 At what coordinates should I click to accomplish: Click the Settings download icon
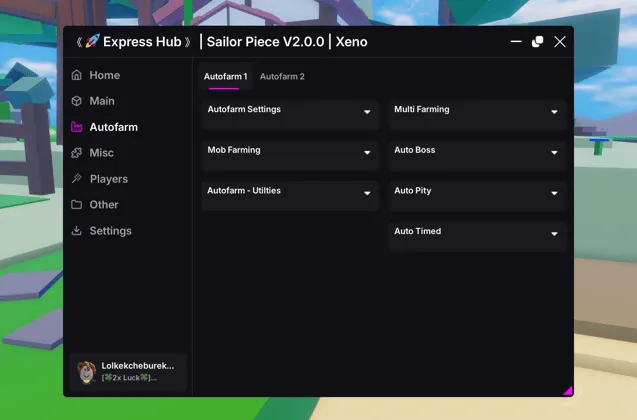pyautogui.click(x=77, y=231)
